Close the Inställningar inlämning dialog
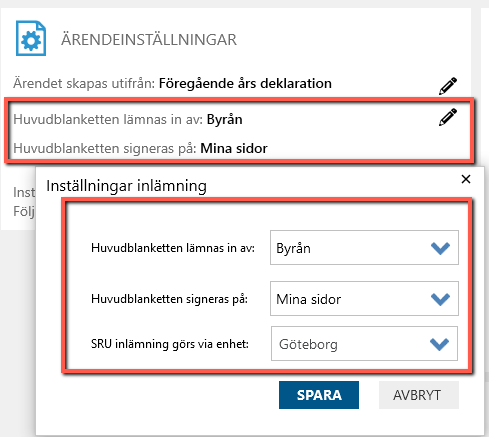The image size is (489, 437). pyautogui.click(x=466, y=179)
